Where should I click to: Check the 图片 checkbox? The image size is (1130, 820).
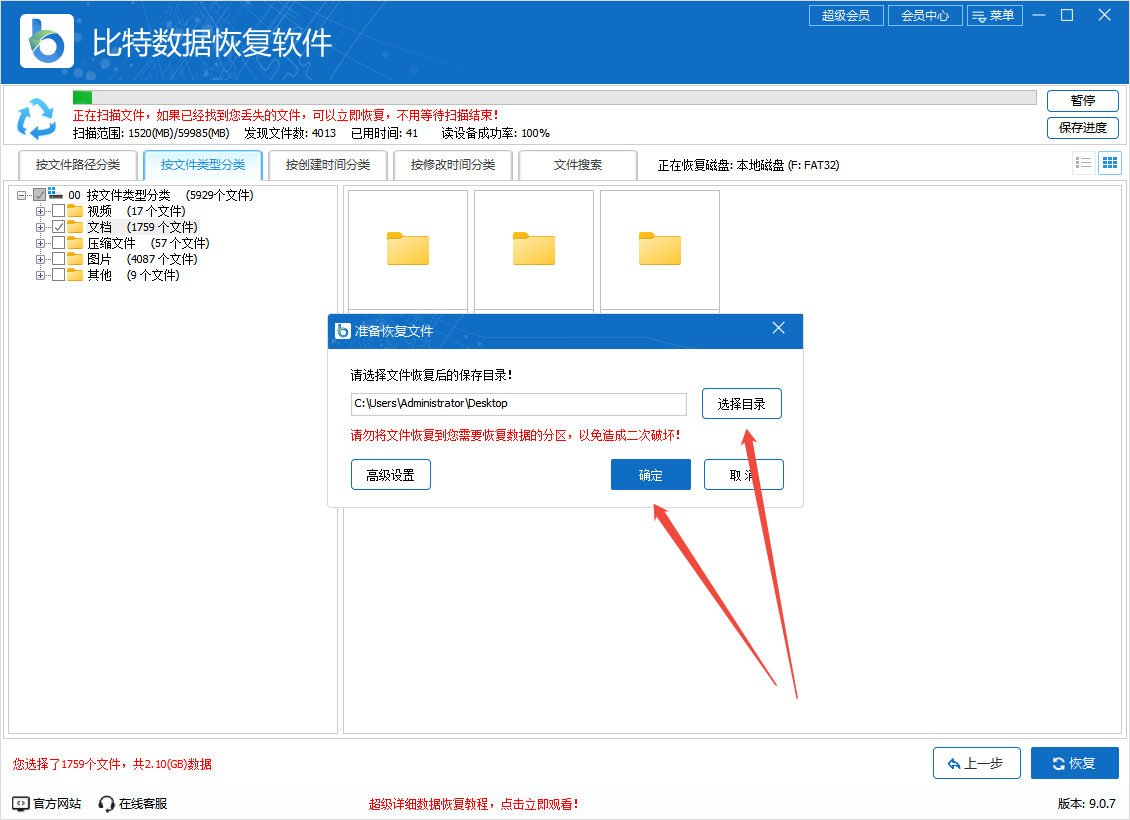click(58, 259)
